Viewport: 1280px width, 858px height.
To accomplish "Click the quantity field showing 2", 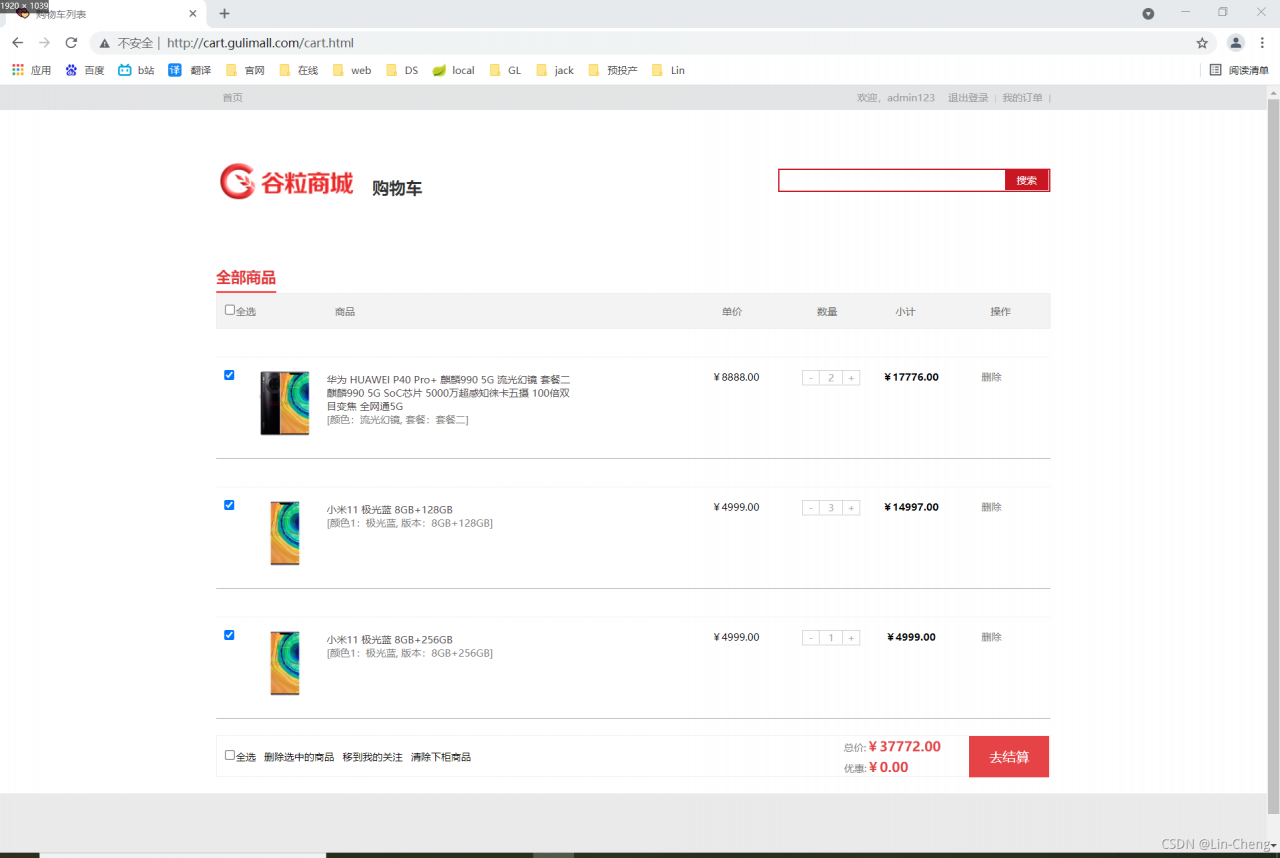I will [x=831, y=378].
